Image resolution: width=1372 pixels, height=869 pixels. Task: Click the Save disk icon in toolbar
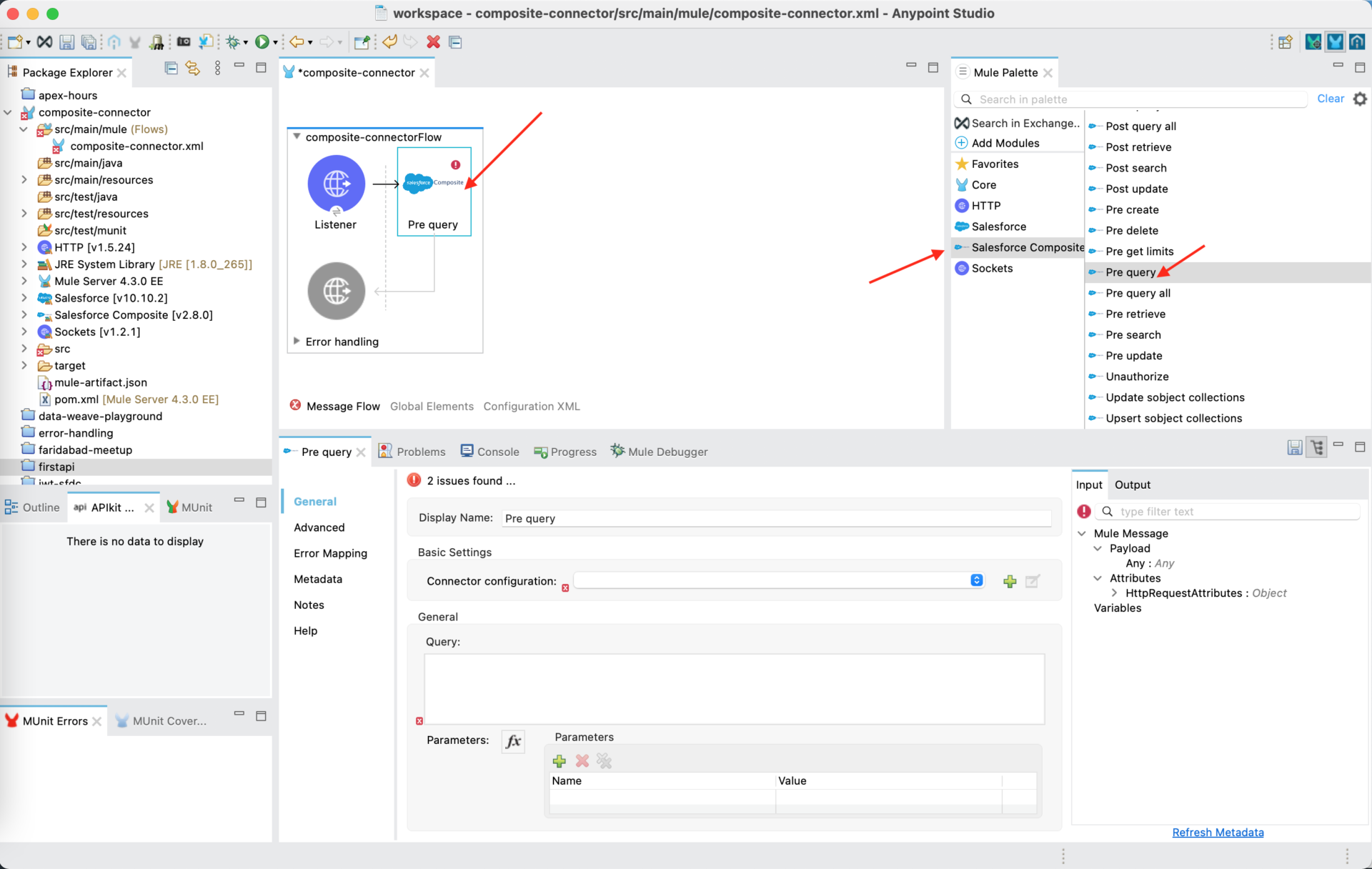(x=66, y=42)
